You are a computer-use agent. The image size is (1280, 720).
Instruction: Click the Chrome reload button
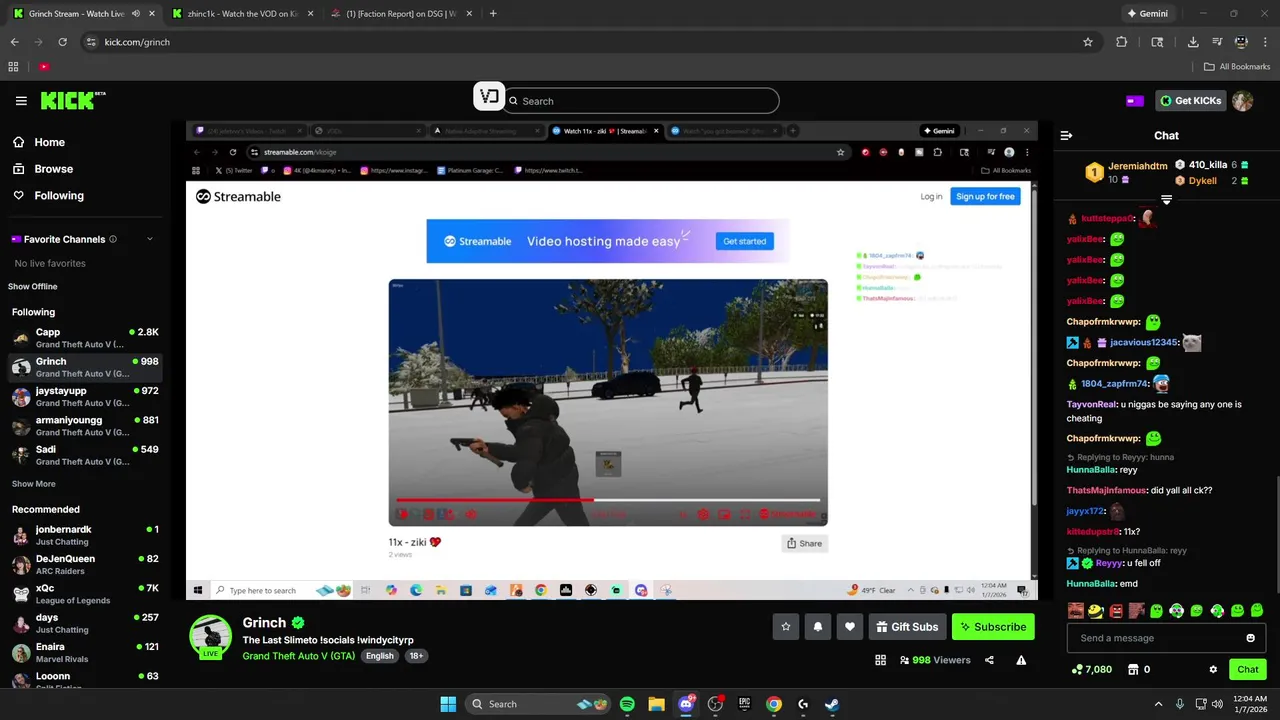pyautogui.click(x=62, y=42)
